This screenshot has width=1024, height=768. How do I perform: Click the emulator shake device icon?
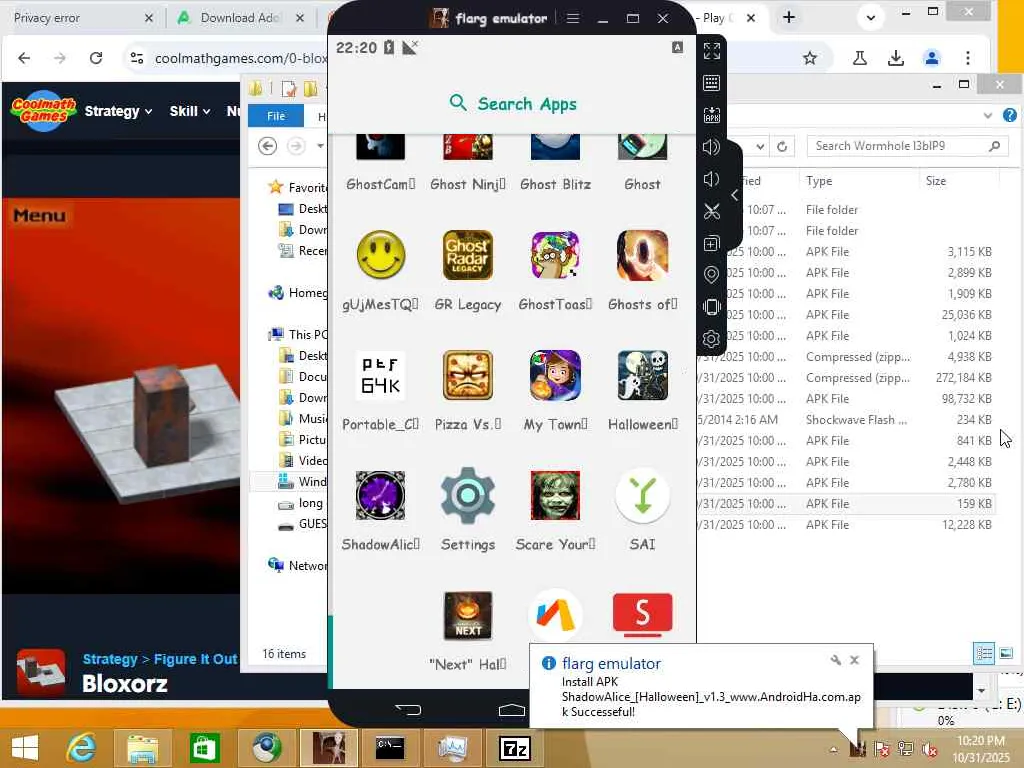pyautogui.click(x=712, y=307)
